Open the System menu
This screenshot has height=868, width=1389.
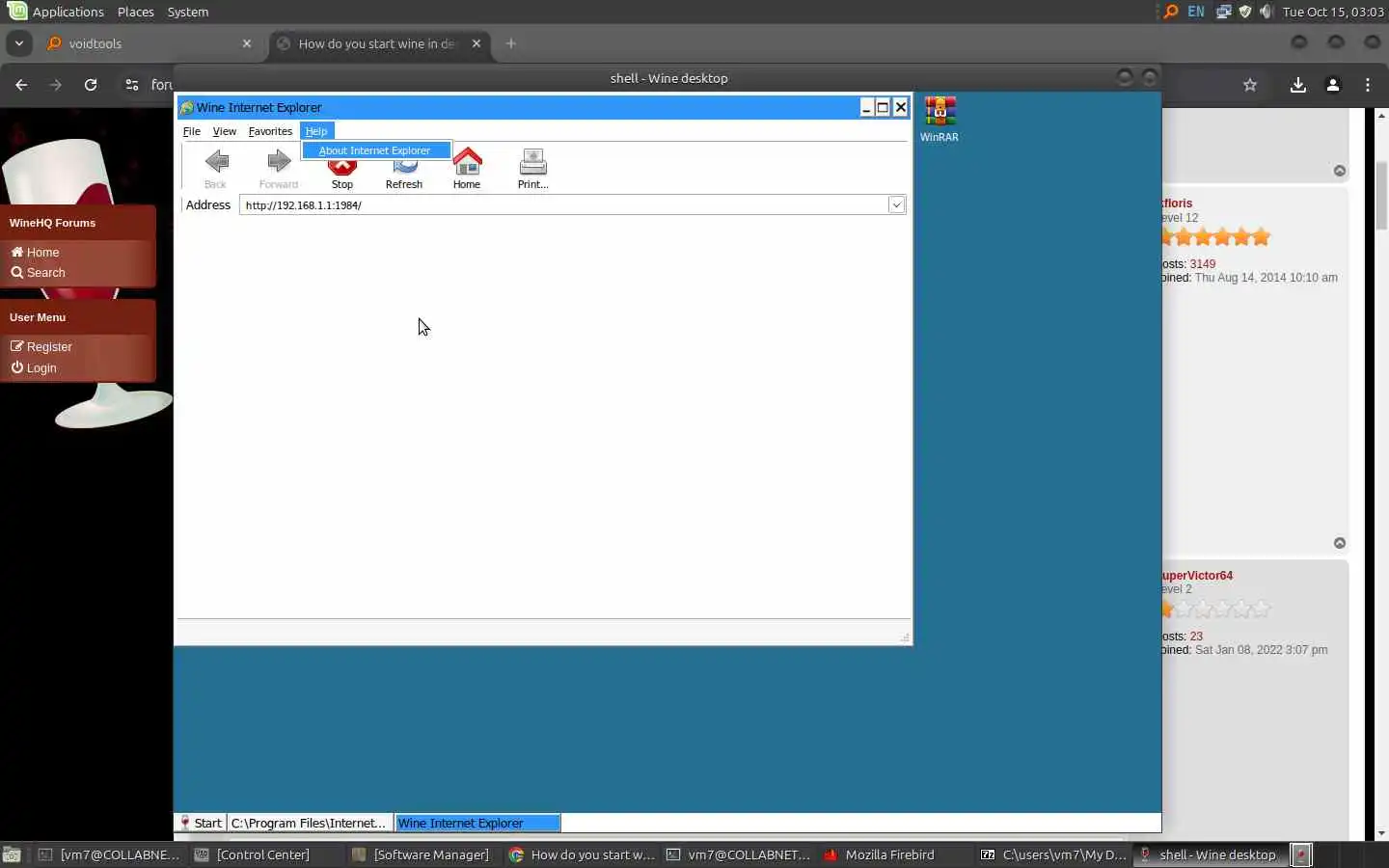(188, 12)
